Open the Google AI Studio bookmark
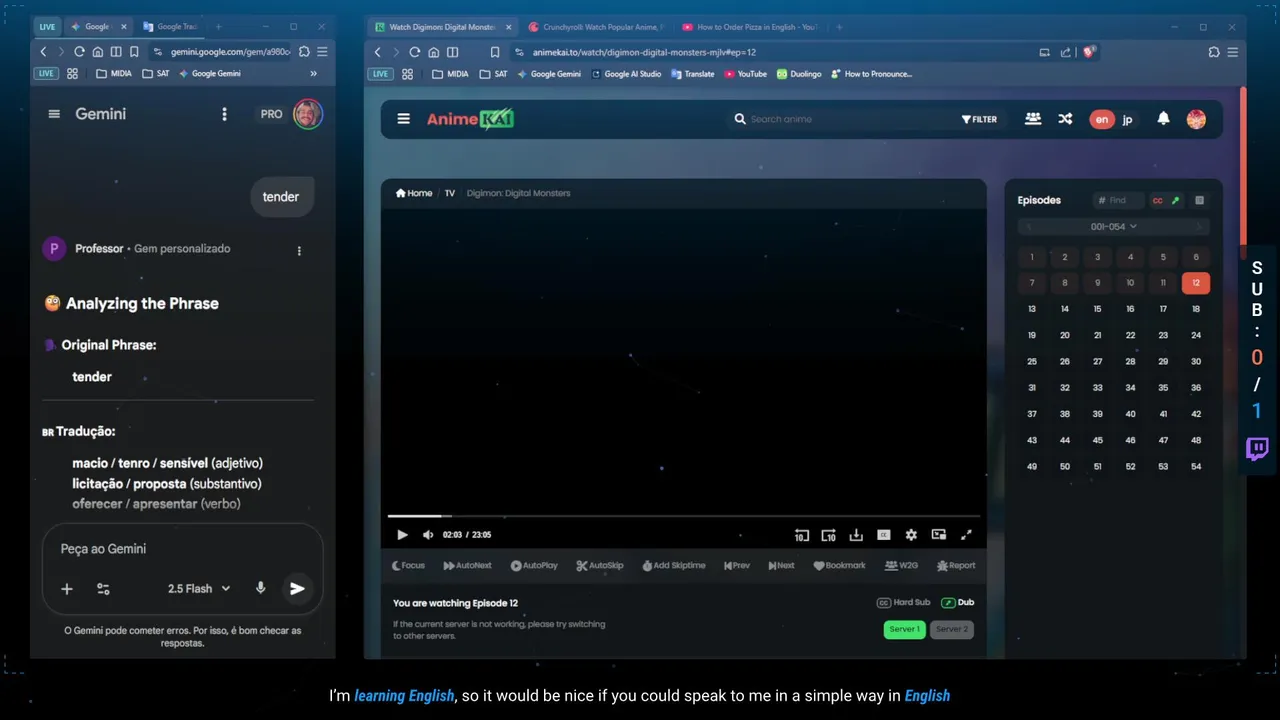Viewport: 1280px width, 720px height. [626, 74]
